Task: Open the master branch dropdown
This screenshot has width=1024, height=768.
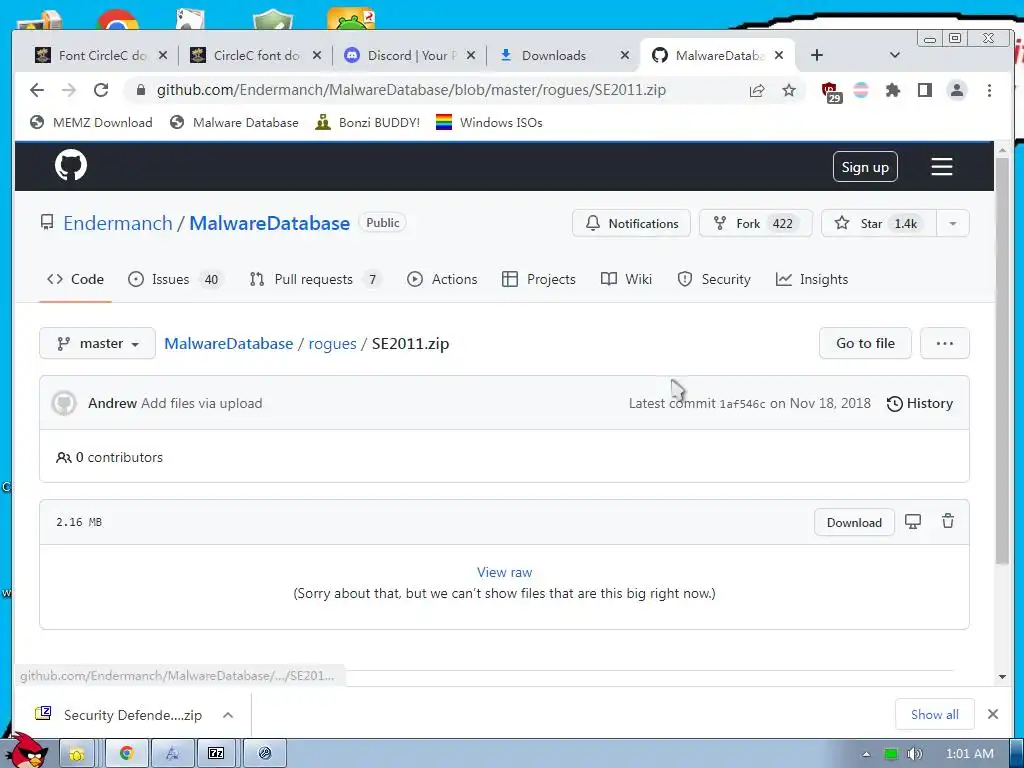Action: click(x=97, y=343)
